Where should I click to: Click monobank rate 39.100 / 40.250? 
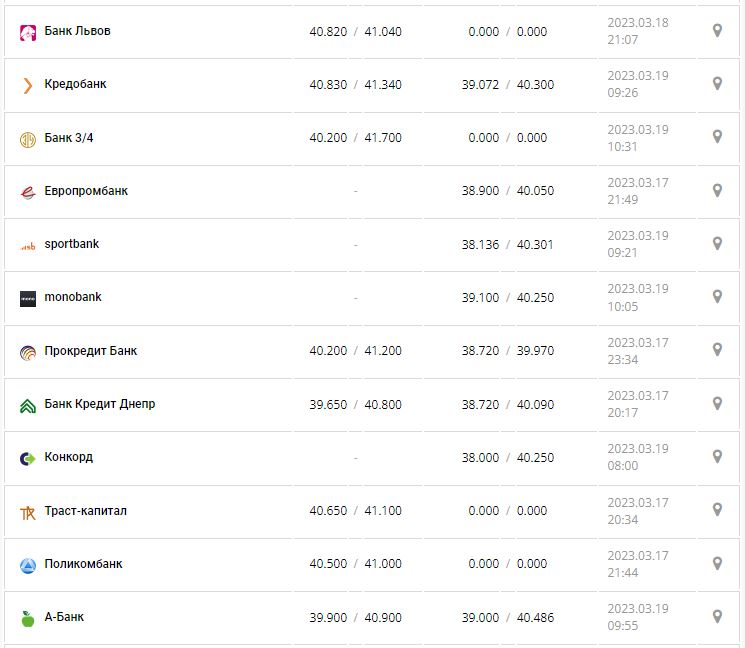click(508, 298)
